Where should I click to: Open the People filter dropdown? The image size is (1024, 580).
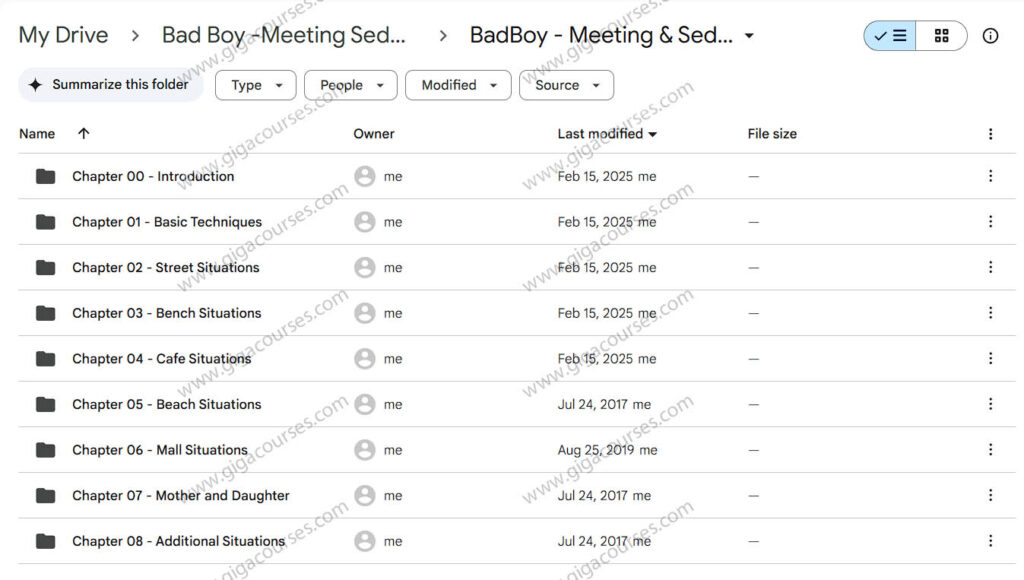350,85
